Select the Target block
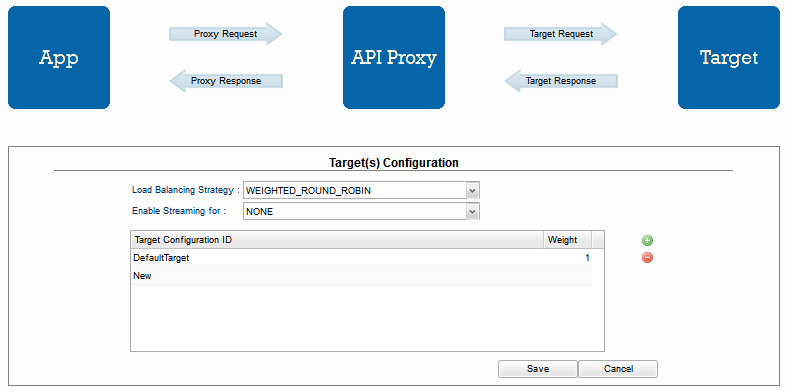 tap(729, 57)
